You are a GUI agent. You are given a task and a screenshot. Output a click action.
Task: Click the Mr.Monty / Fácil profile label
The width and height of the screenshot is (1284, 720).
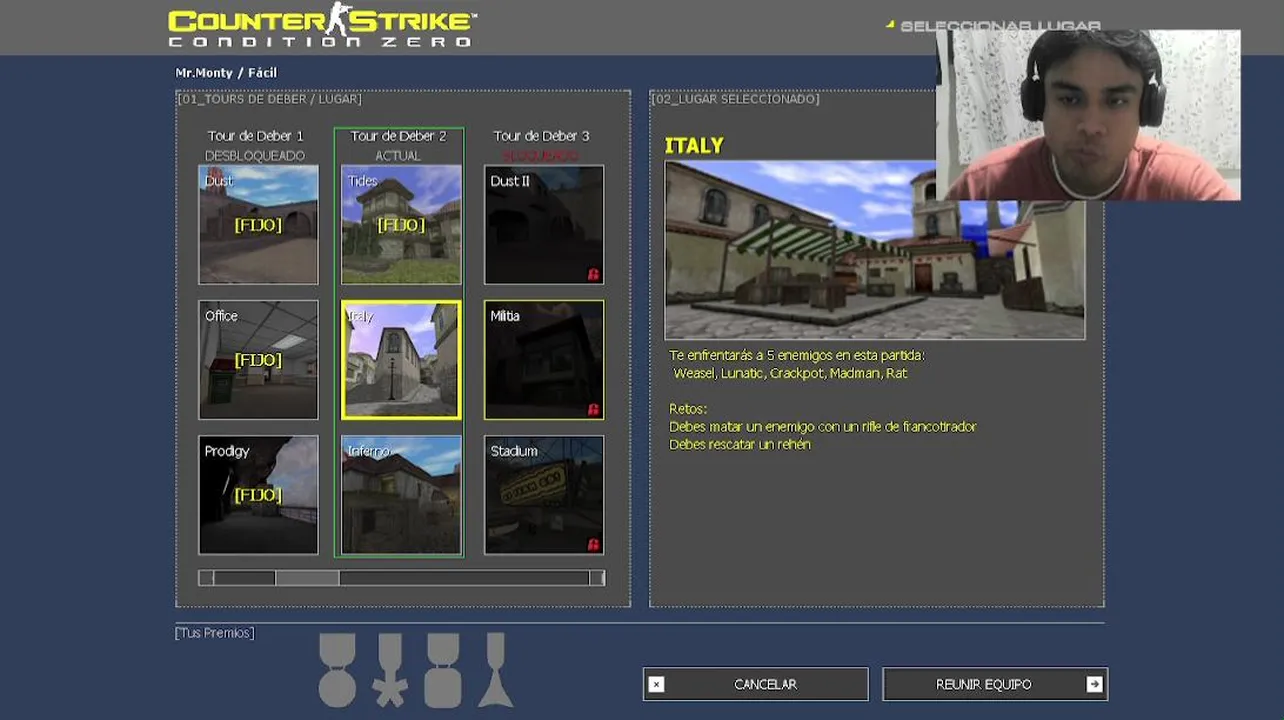pos(226,73)
